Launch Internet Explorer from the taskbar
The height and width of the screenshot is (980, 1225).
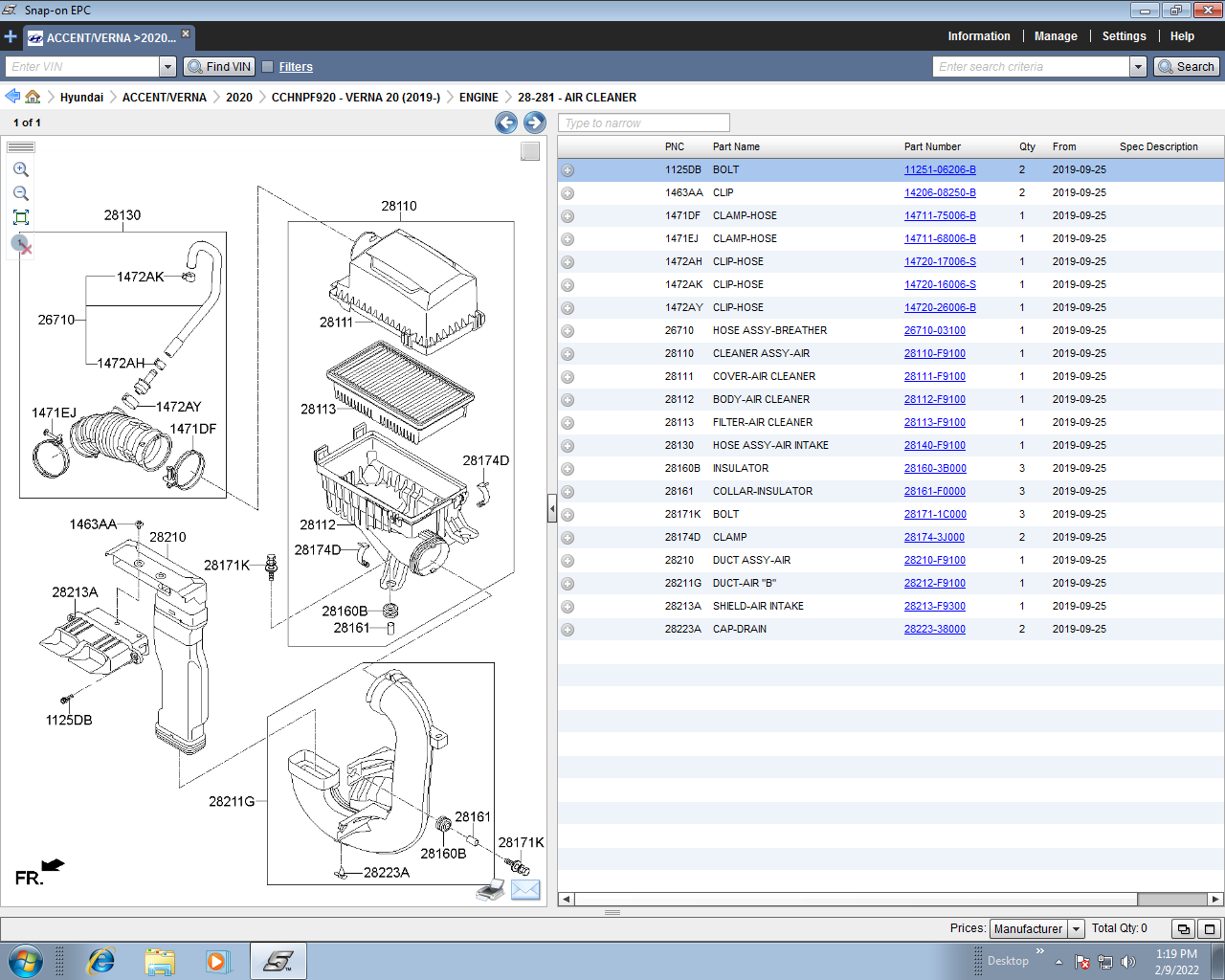(100, 961)
